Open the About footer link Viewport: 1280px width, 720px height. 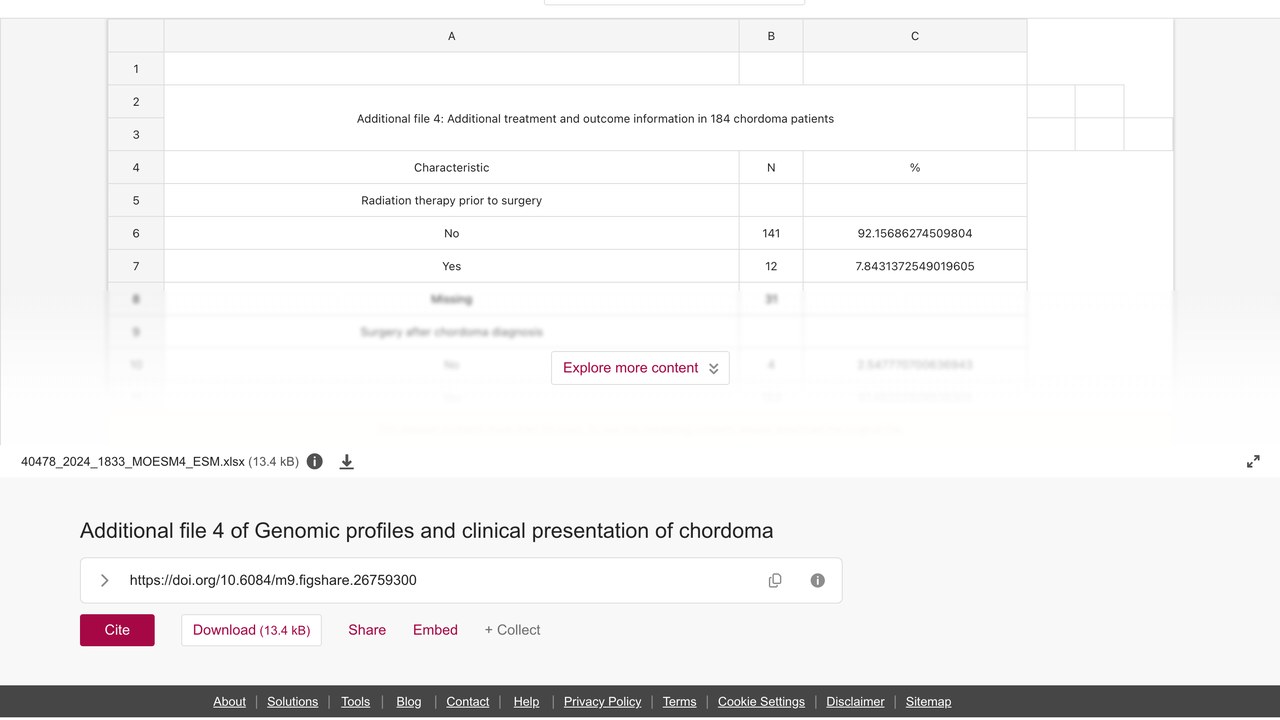pyautogui.click(x=229, y=702)
